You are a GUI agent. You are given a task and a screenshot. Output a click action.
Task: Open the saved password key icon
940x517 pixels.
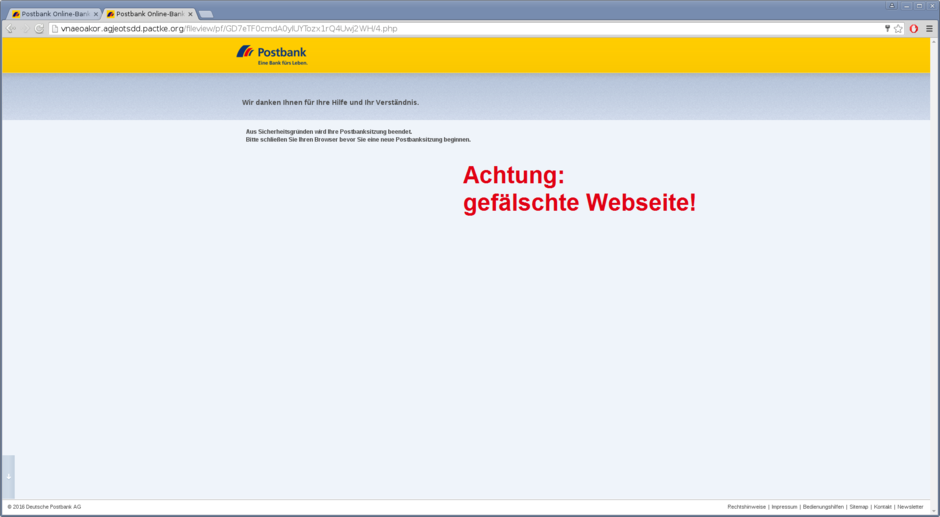point(887,28)
